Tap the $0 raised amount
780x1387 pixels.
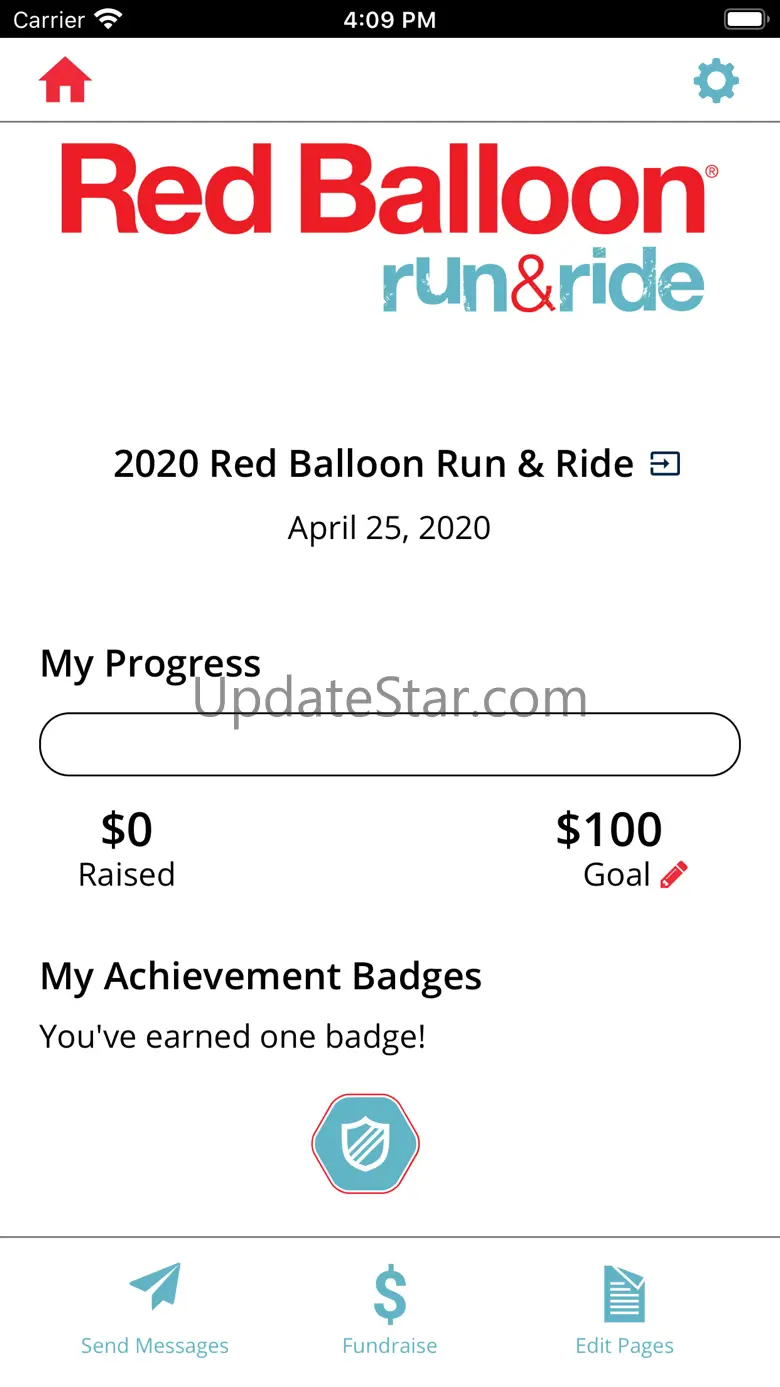127,829
